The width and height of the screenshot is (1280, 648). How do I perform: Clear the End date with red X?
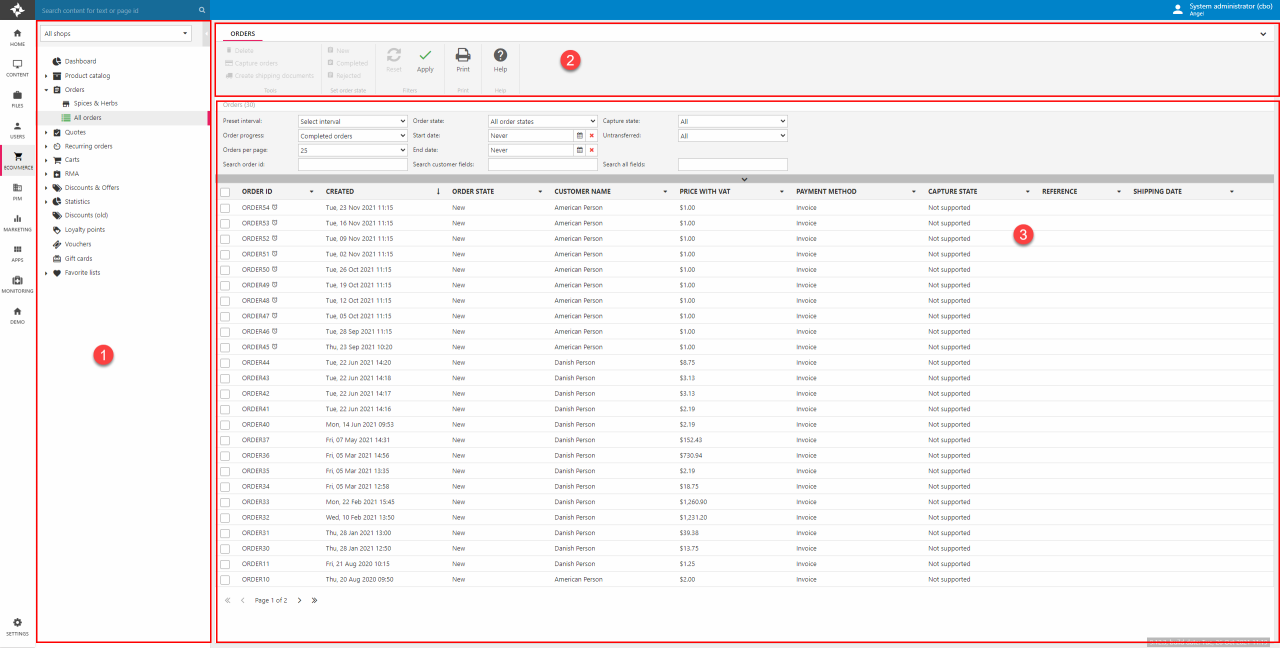point(591,150)
